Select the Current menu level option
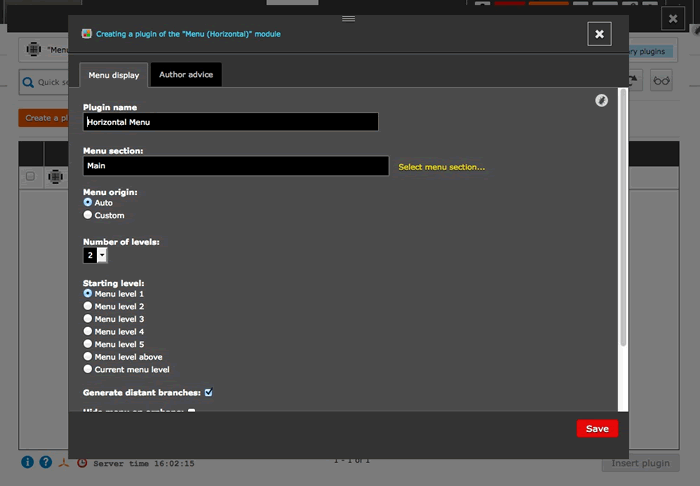Screen dimensions: 700x486 pos(88,369)
